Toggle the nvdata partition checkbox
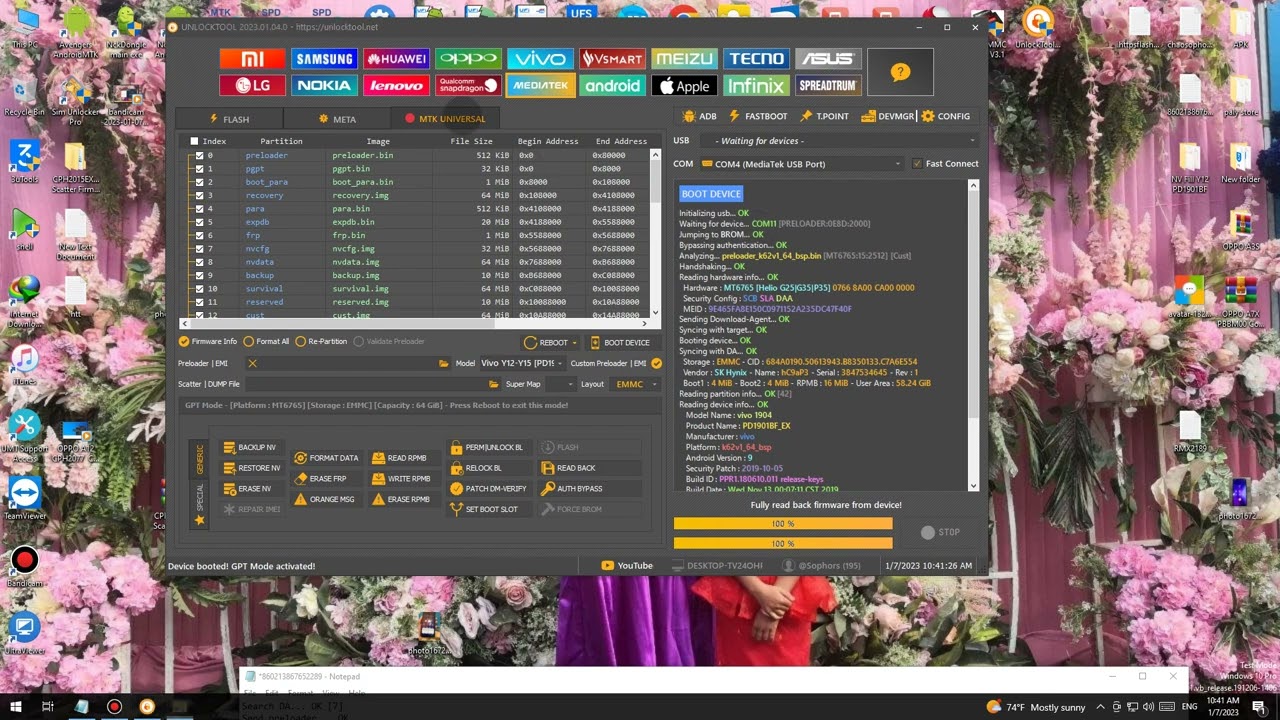1280x720 pixels. (199, 262)
